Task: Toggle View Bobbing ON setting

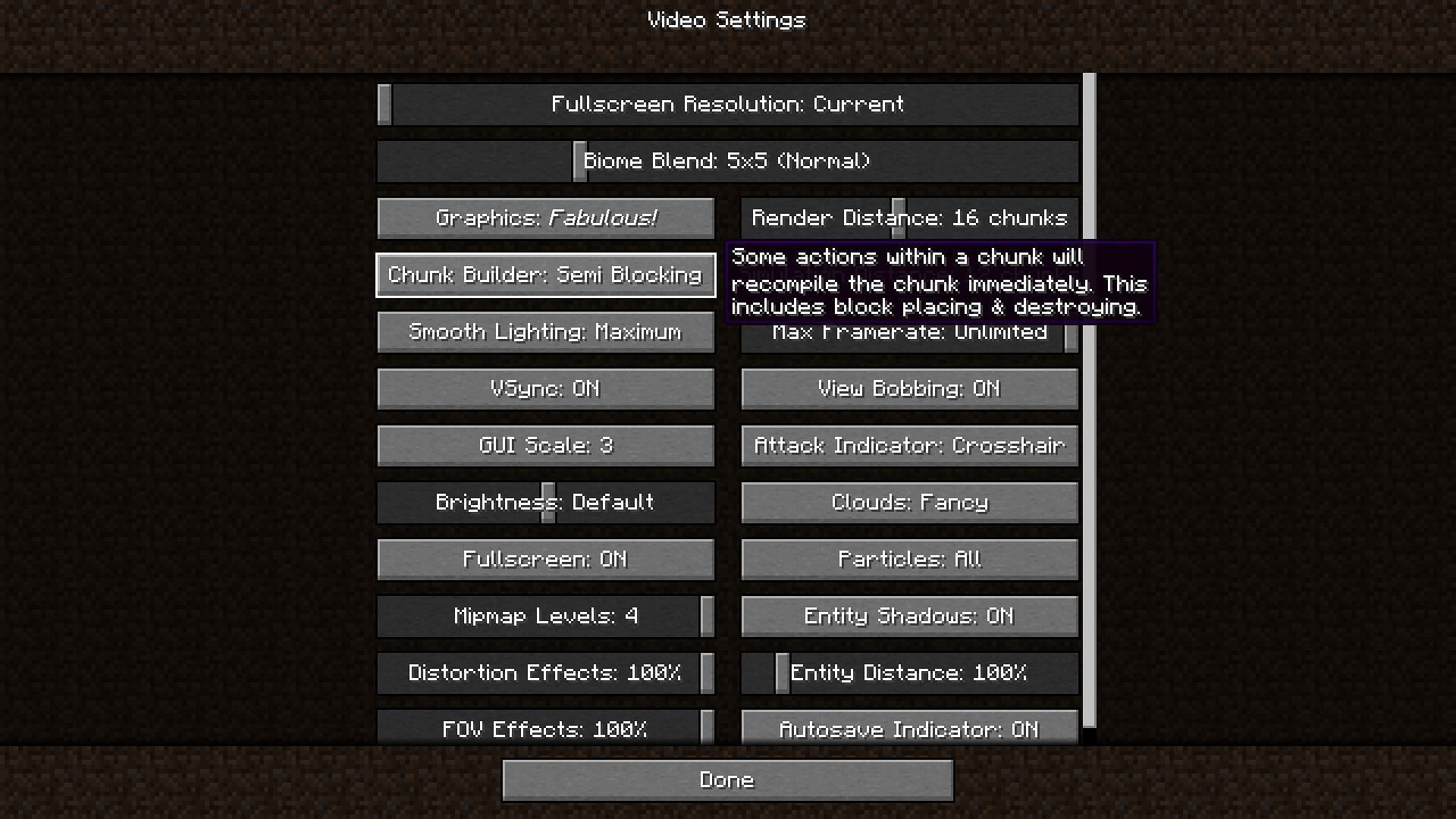Action: (x=909, y=388)
